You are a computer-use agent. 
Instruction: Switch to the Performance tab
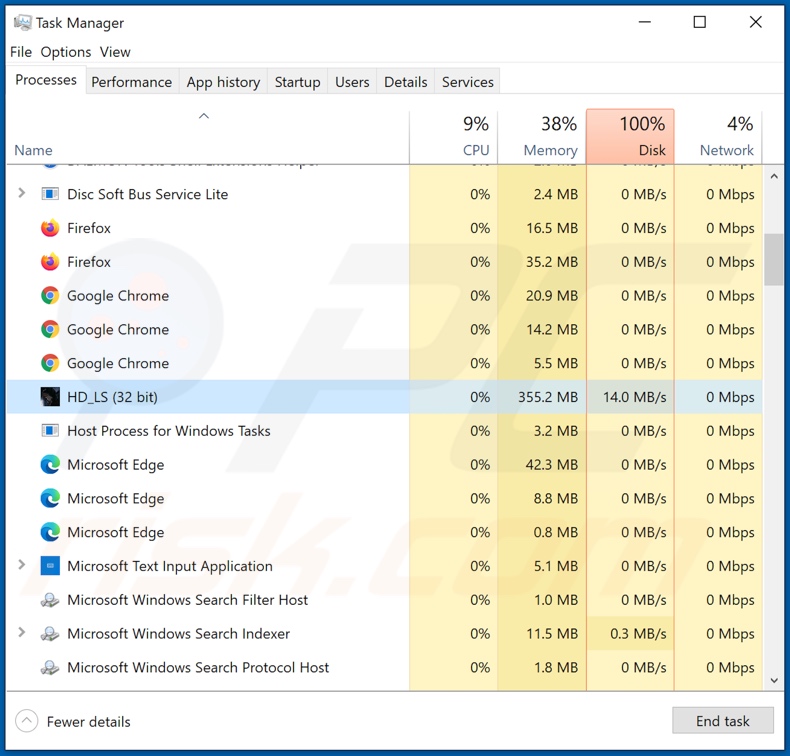click(x=131, y=82)
